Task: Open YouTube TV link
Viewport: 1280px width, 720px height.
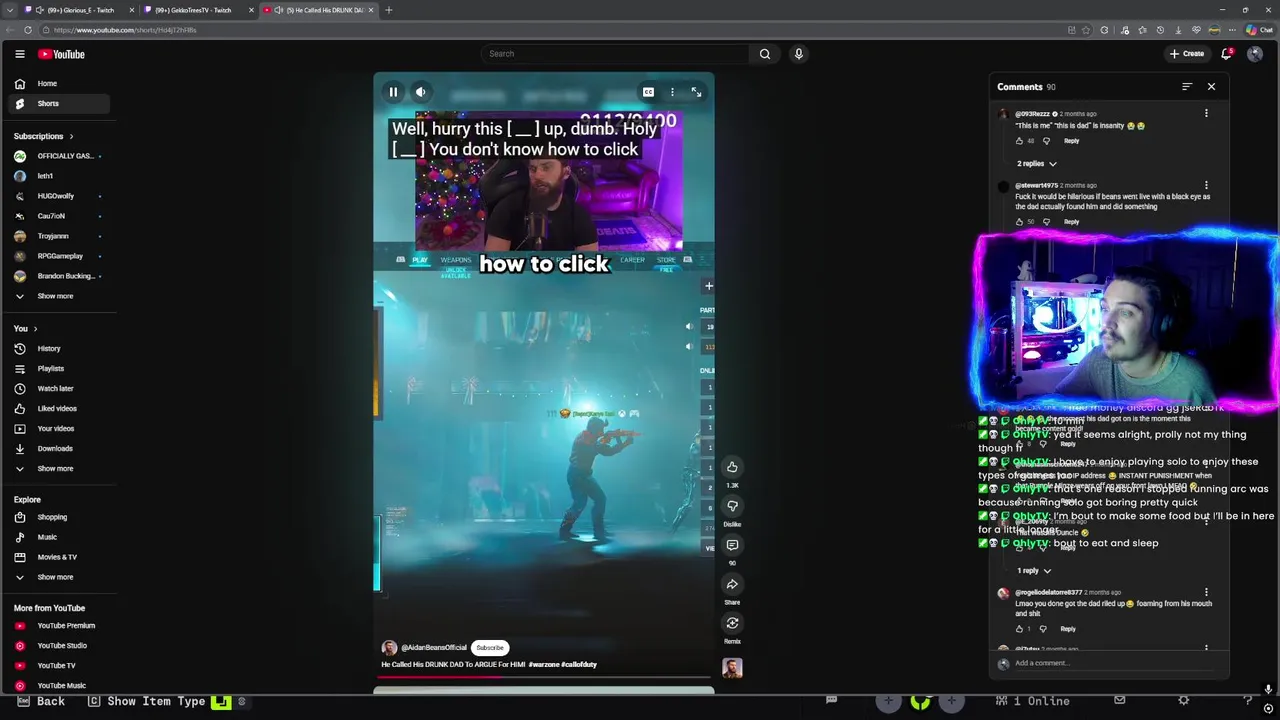Action: 58,666
